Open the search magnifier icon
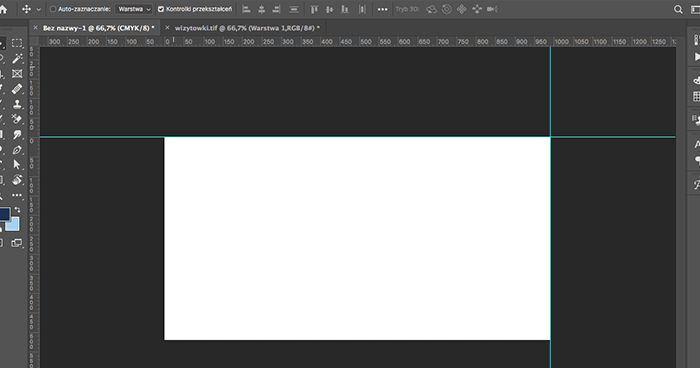The height and width of the screenshot is (368, 700). pos(678,9)
